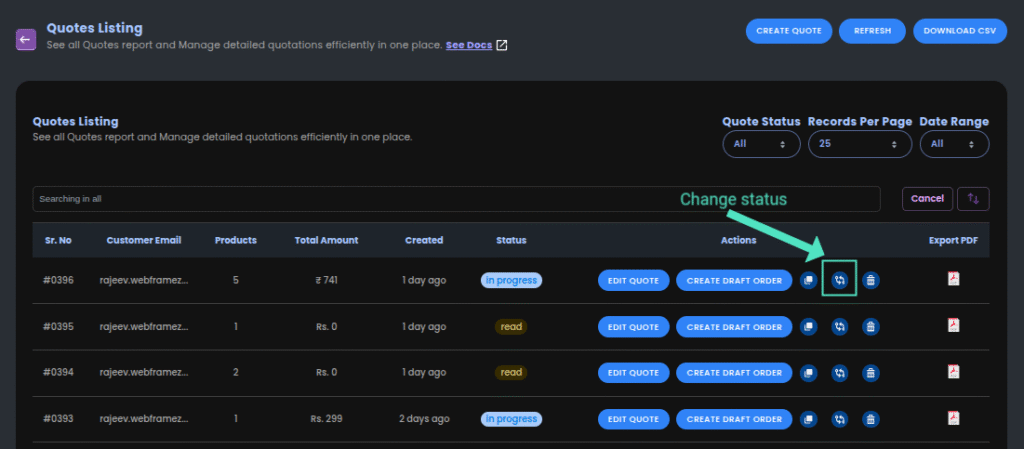Duplicate quote #0396 using copy icon
Image resolution: width=1024 pixels, height=449 pixels.
808,281
